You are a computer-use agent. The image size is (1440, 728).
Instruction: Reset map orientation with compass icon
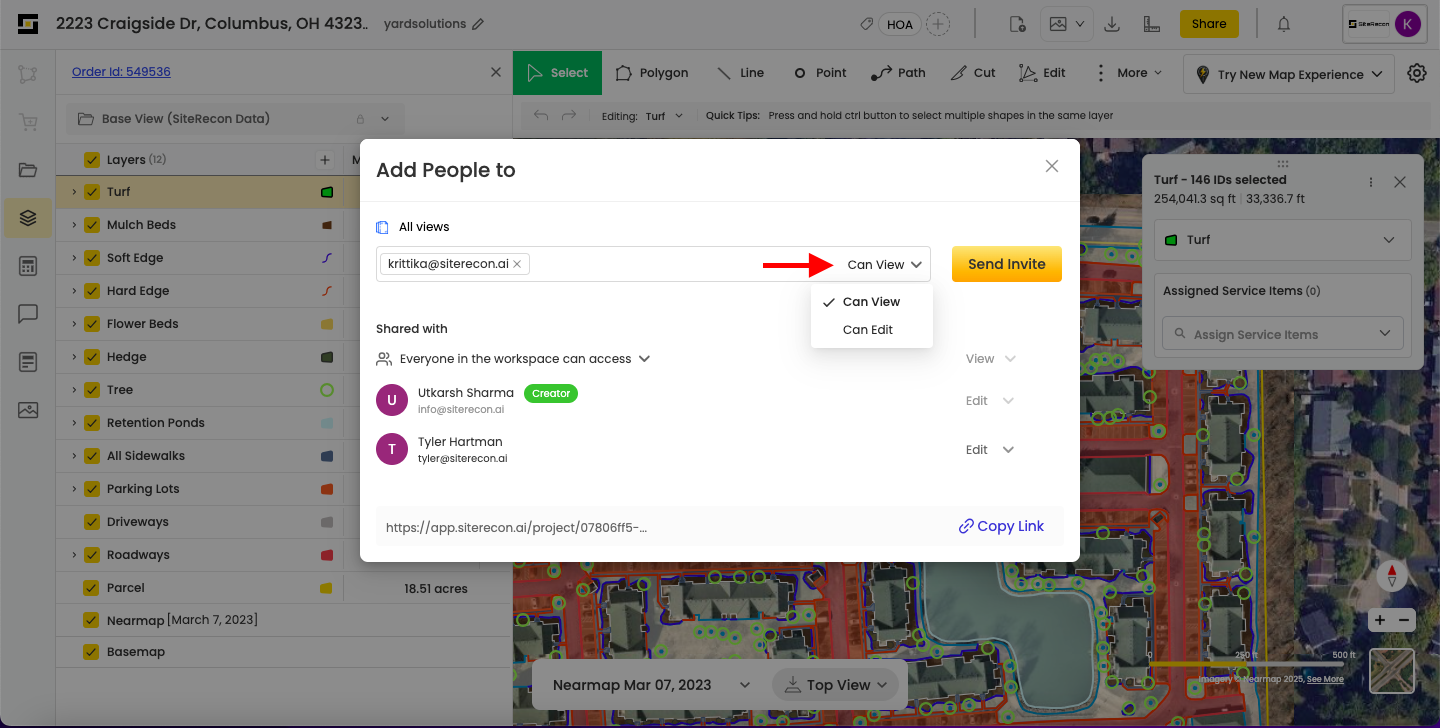click(1392, 575)
